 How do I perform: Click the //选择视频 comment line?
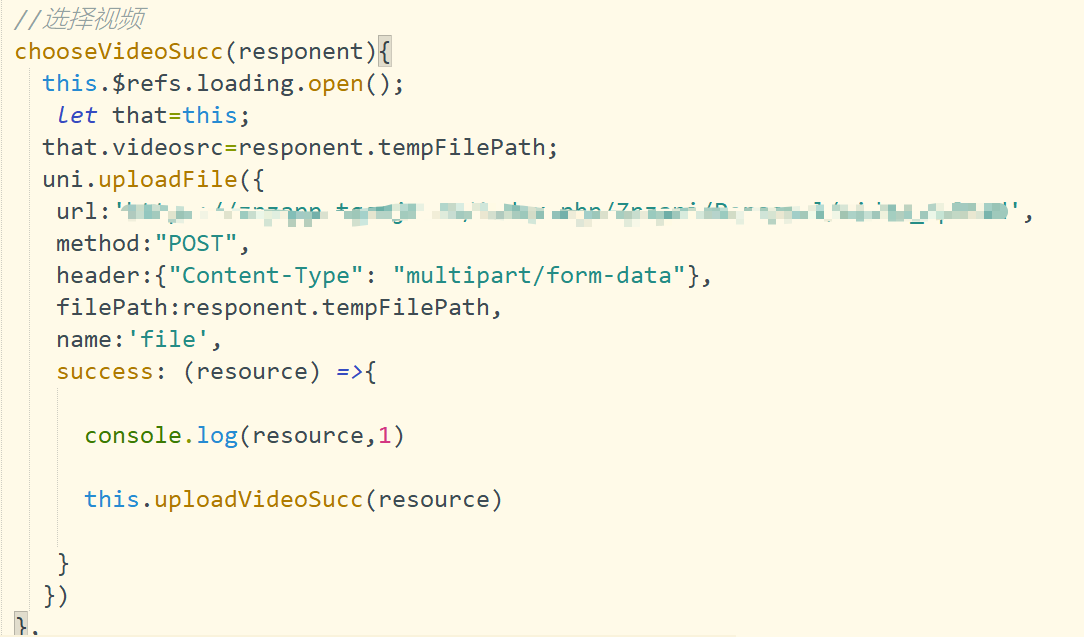[79, 19]
